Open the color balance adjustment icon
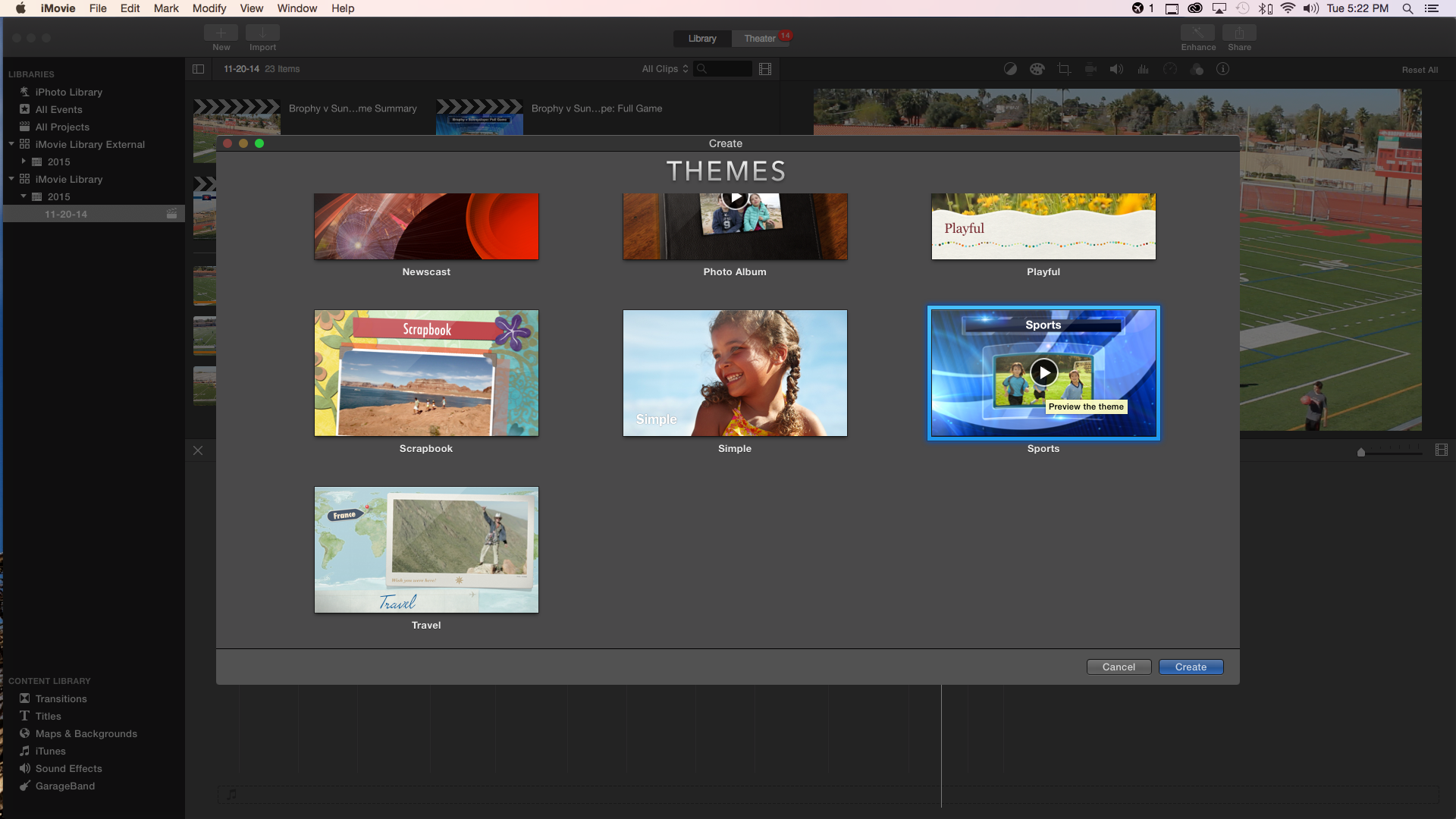The height and width of the screenshot is (819, 1456). [1010, 69]
